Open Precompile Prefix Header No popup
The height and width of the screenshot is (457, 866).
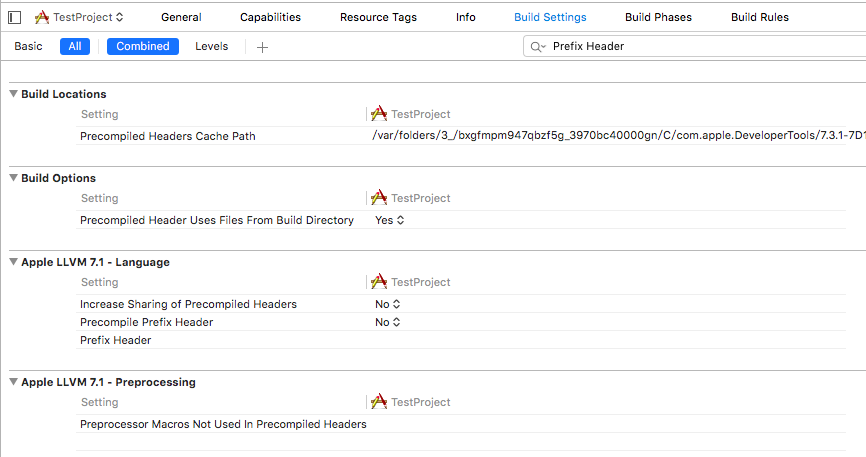pyautogui.click(x=387, y=322)
